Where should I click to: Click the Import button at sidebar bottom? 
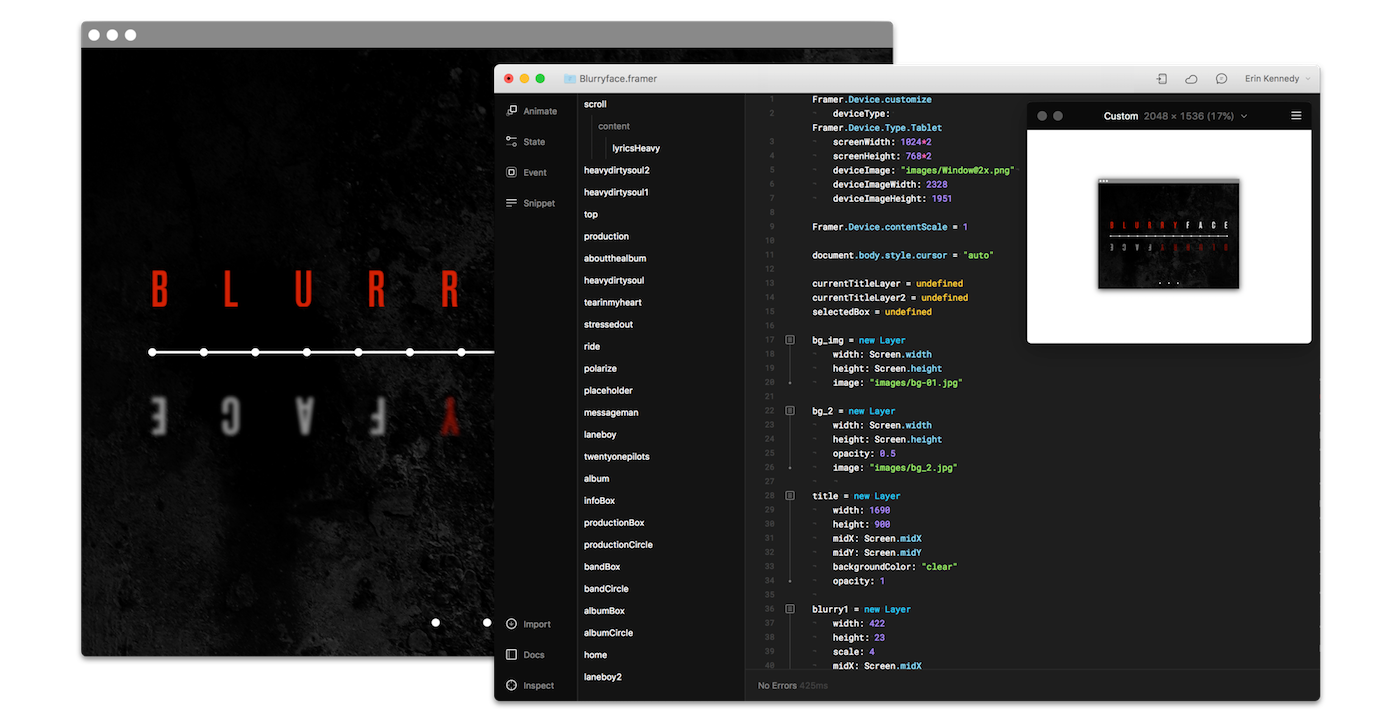coord(528,624)
